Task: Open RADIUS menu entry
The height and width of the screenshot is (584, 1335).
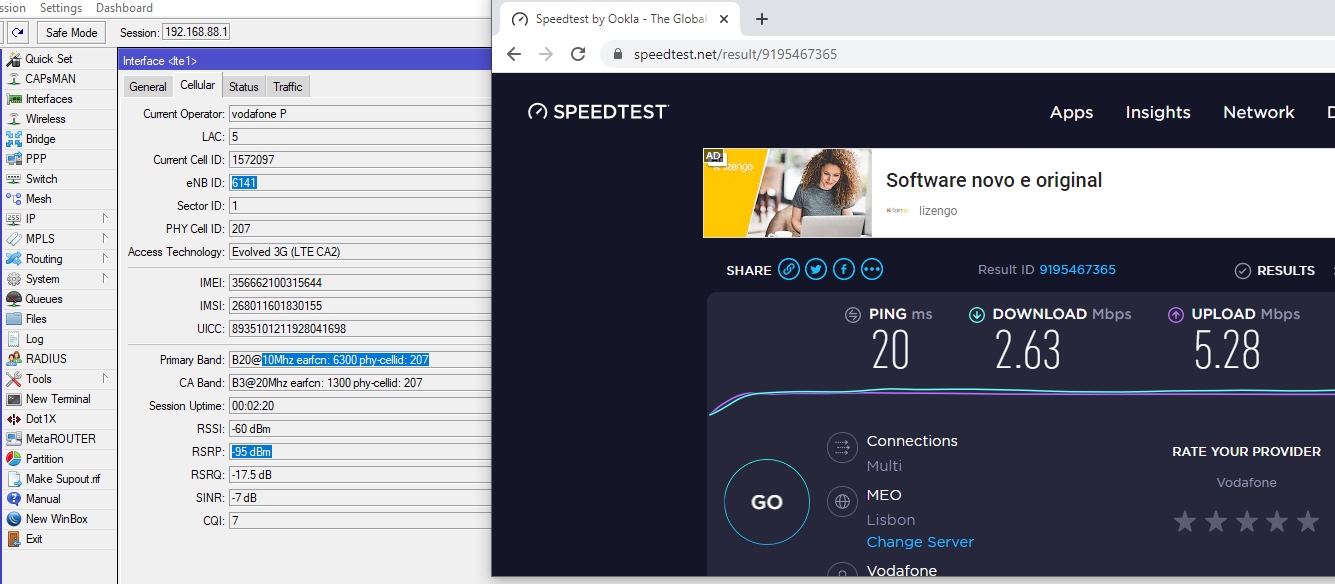Action: click(x=46, y=359)
